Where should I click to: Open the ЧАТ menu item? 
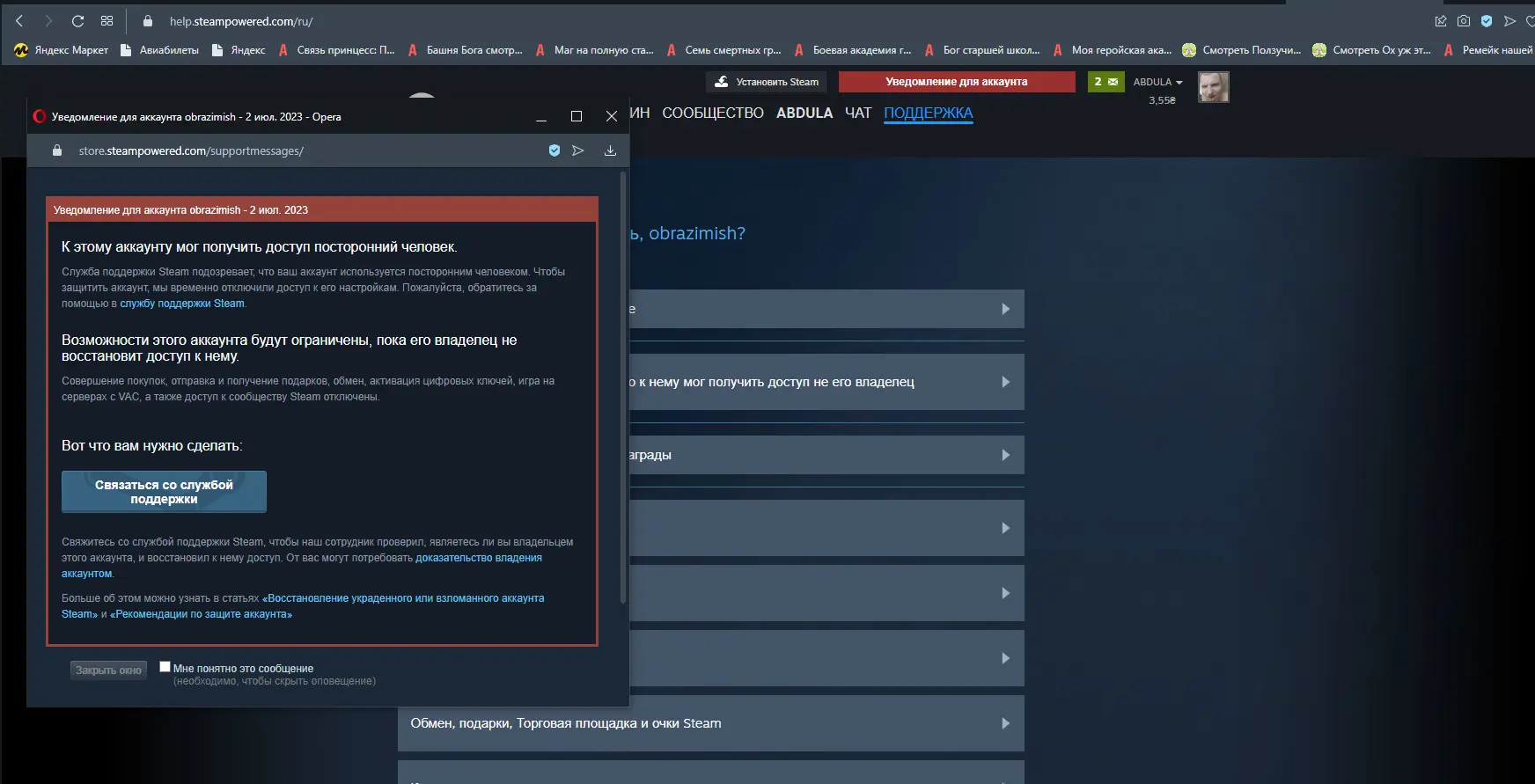coord(858,113)
